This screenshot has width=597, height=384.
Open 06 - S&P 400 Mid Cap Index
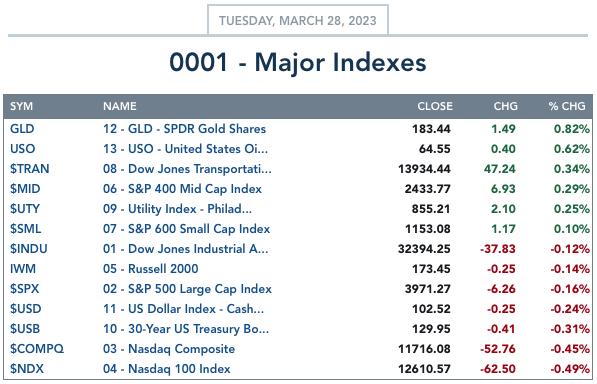[182, 189]
